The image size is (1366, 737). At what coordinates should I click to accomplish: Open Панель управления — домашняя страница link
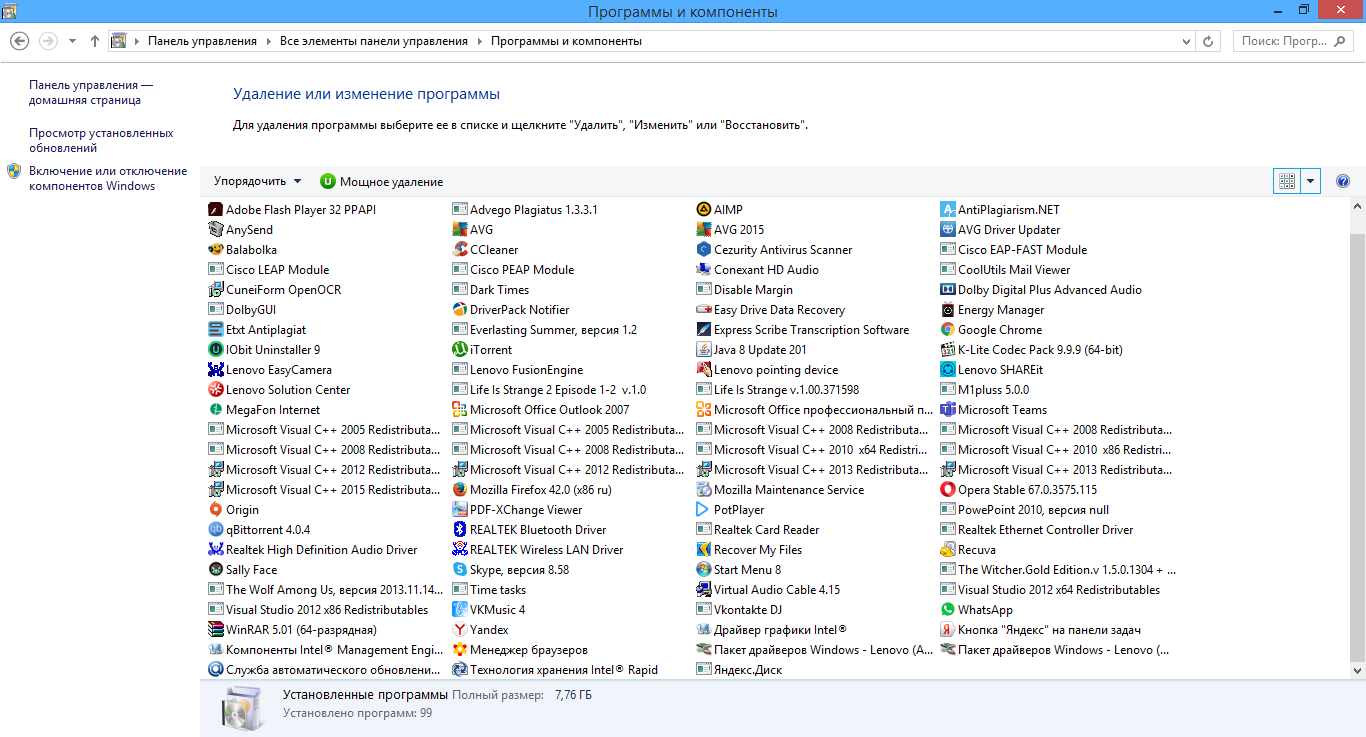(91, 93)
